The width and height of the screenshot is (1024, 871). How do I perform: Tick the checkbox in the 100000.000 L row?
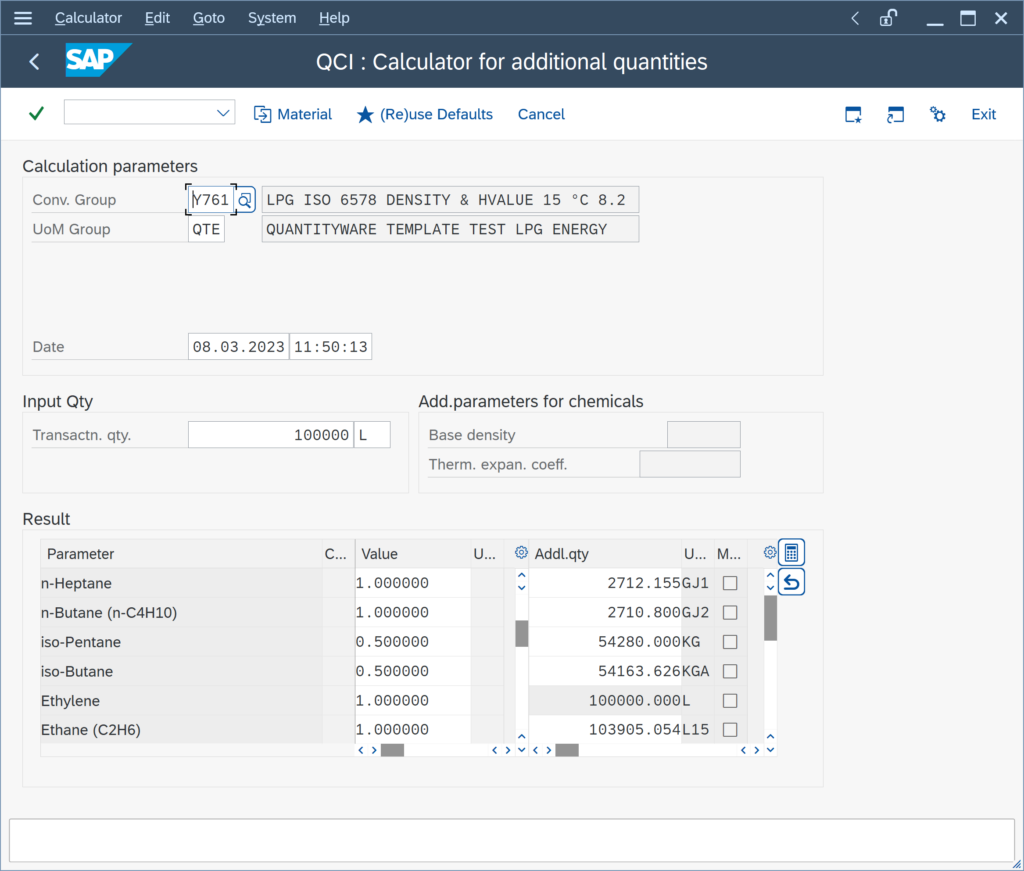tap(730, 701)
